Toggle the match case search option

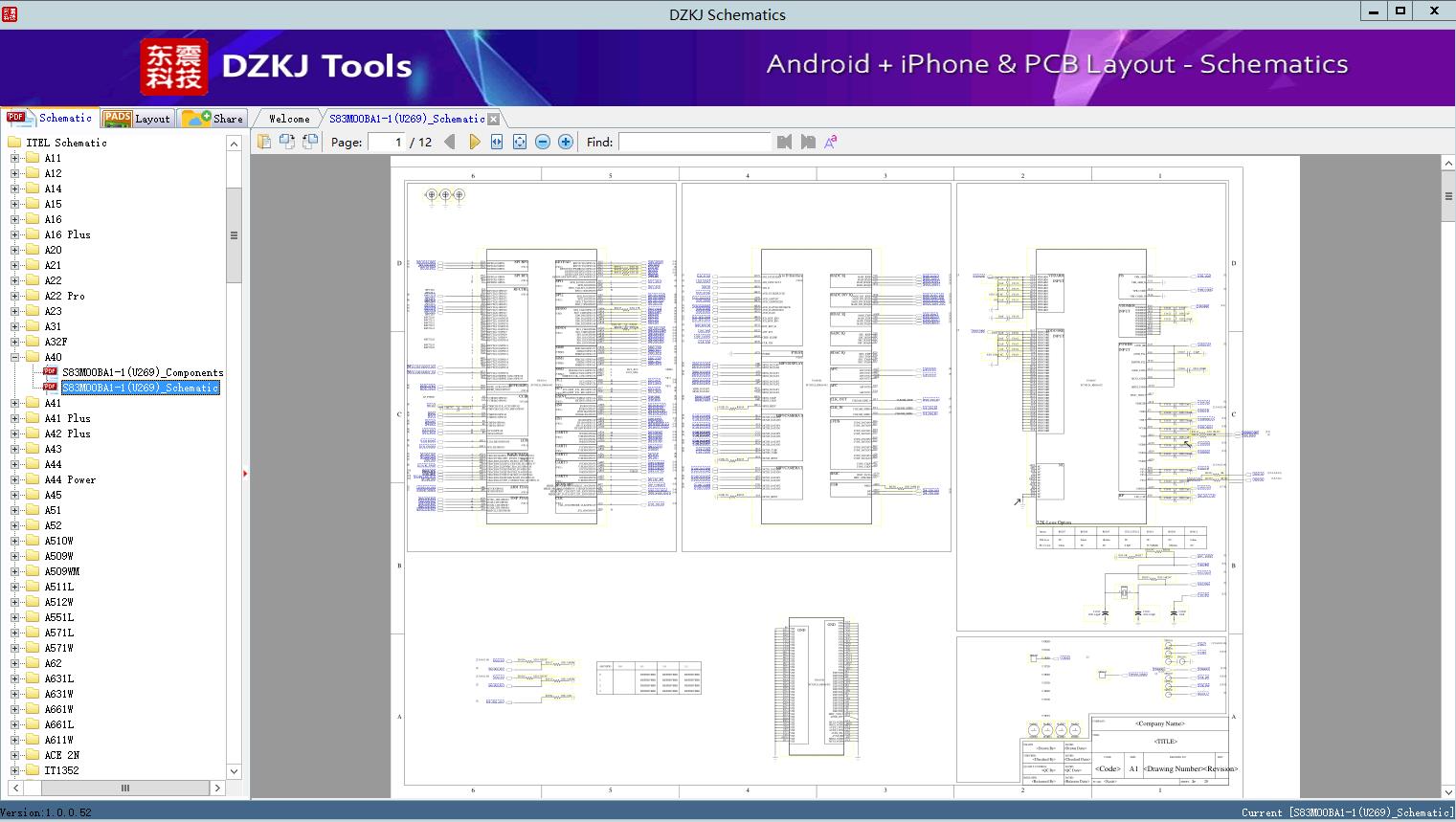pos(831,142)
